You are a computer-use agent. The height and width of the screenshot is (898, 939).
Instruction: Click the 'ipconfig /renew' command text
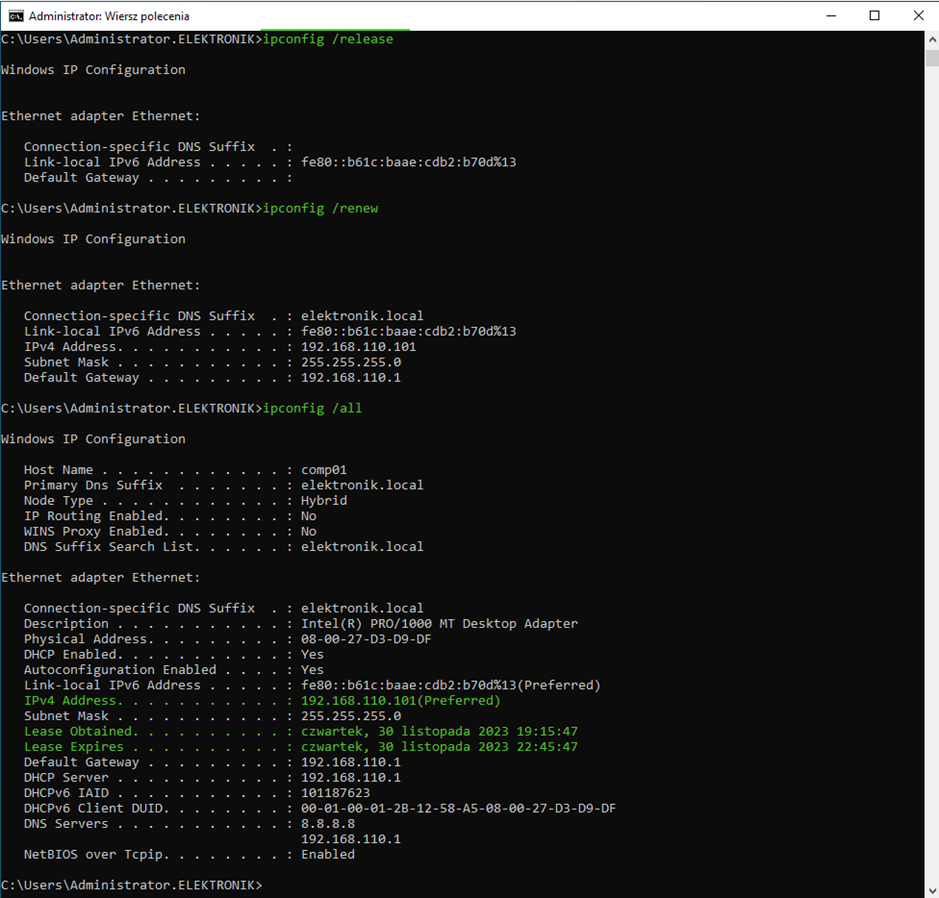pyautogui.click(x=320, y=208)
